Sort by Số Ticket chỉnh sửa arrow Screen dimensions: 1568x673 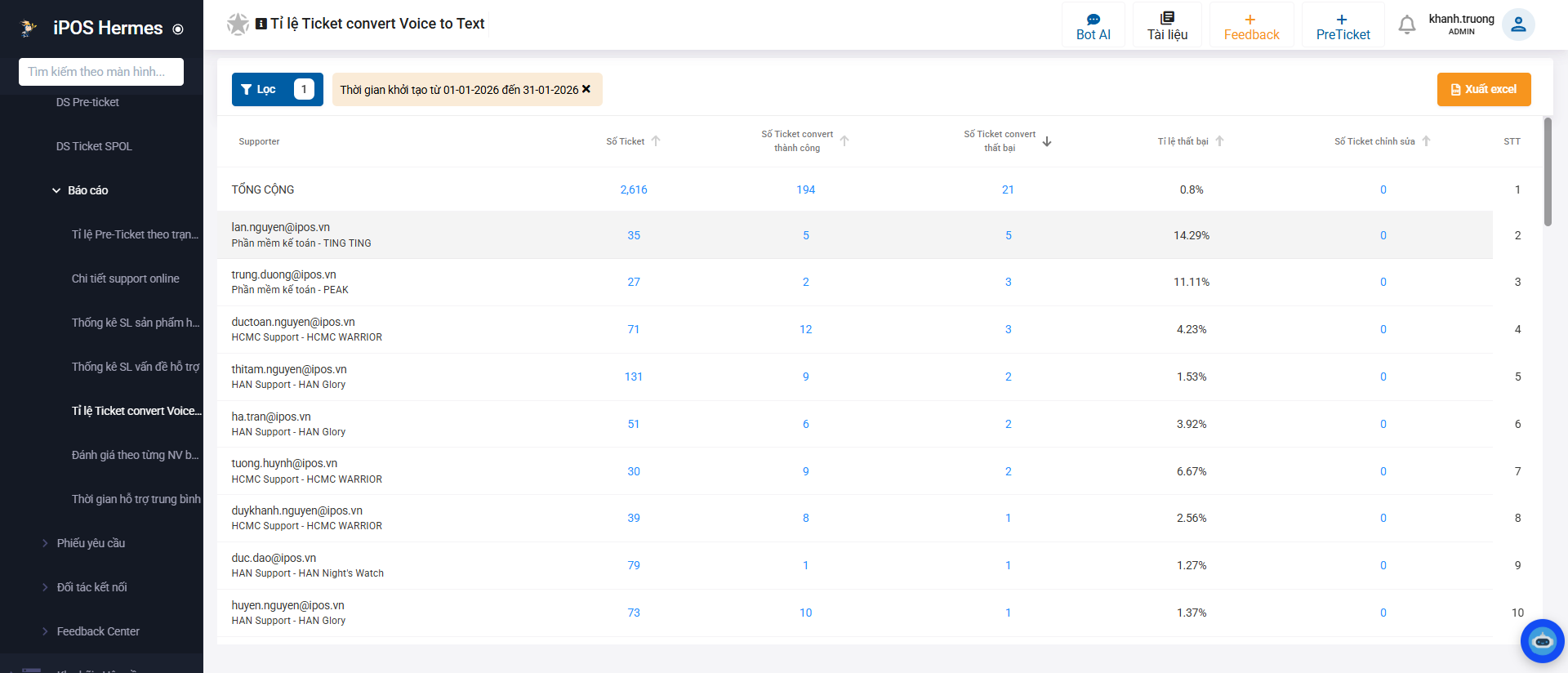pyautogui.click(x=1426, y=141)
